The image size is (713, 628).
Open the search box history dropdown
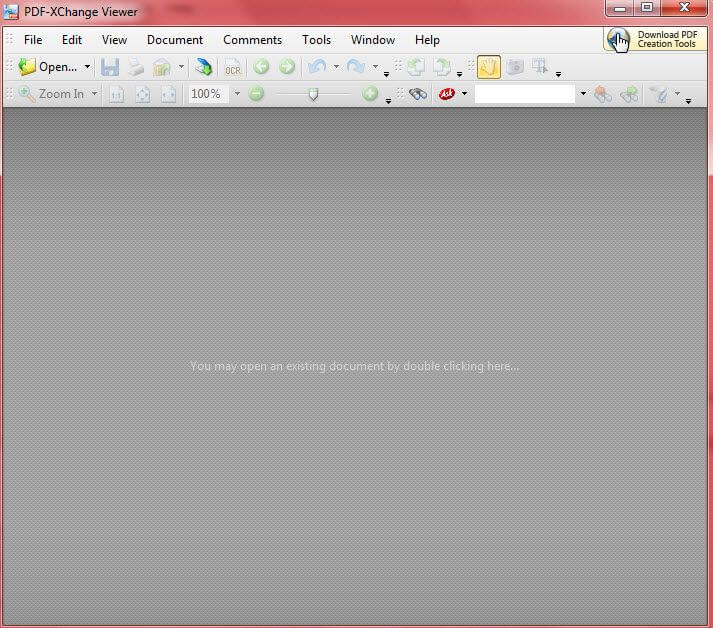tap(583, 94)
